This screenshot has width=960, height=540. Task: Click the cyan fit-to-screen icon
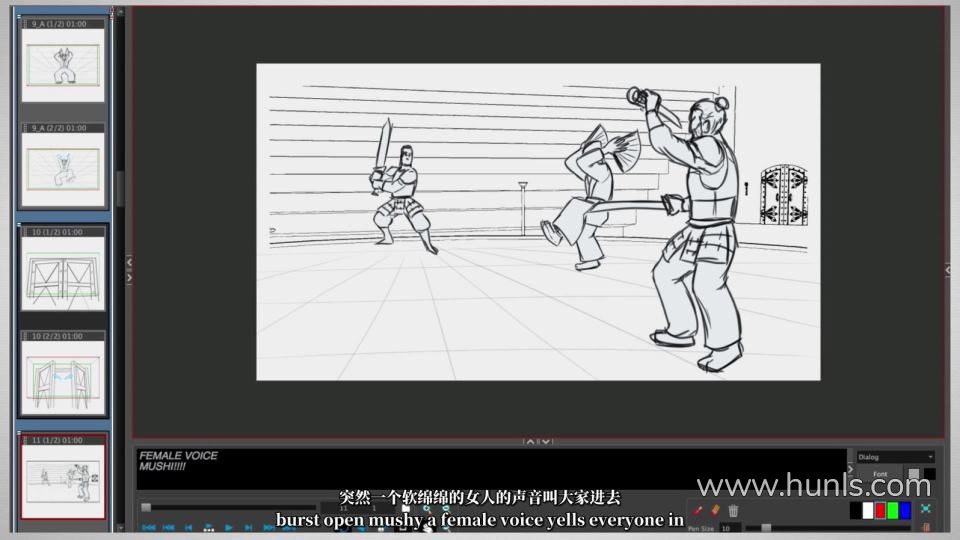[926, 509]
